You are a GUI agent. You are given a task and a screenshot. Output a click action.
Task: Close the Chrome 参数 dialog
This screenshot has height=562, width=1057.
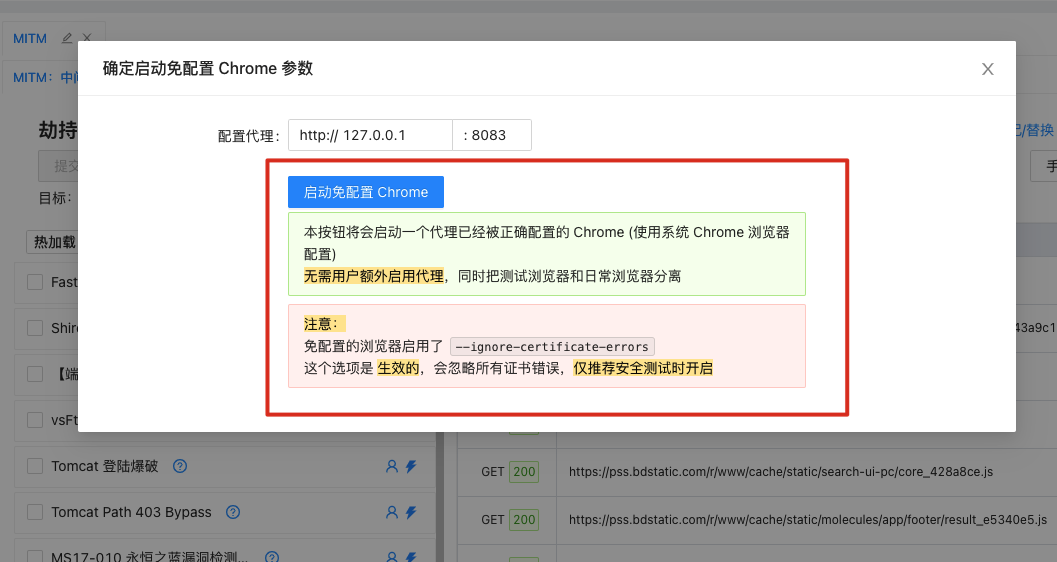(x=988, y=69)
